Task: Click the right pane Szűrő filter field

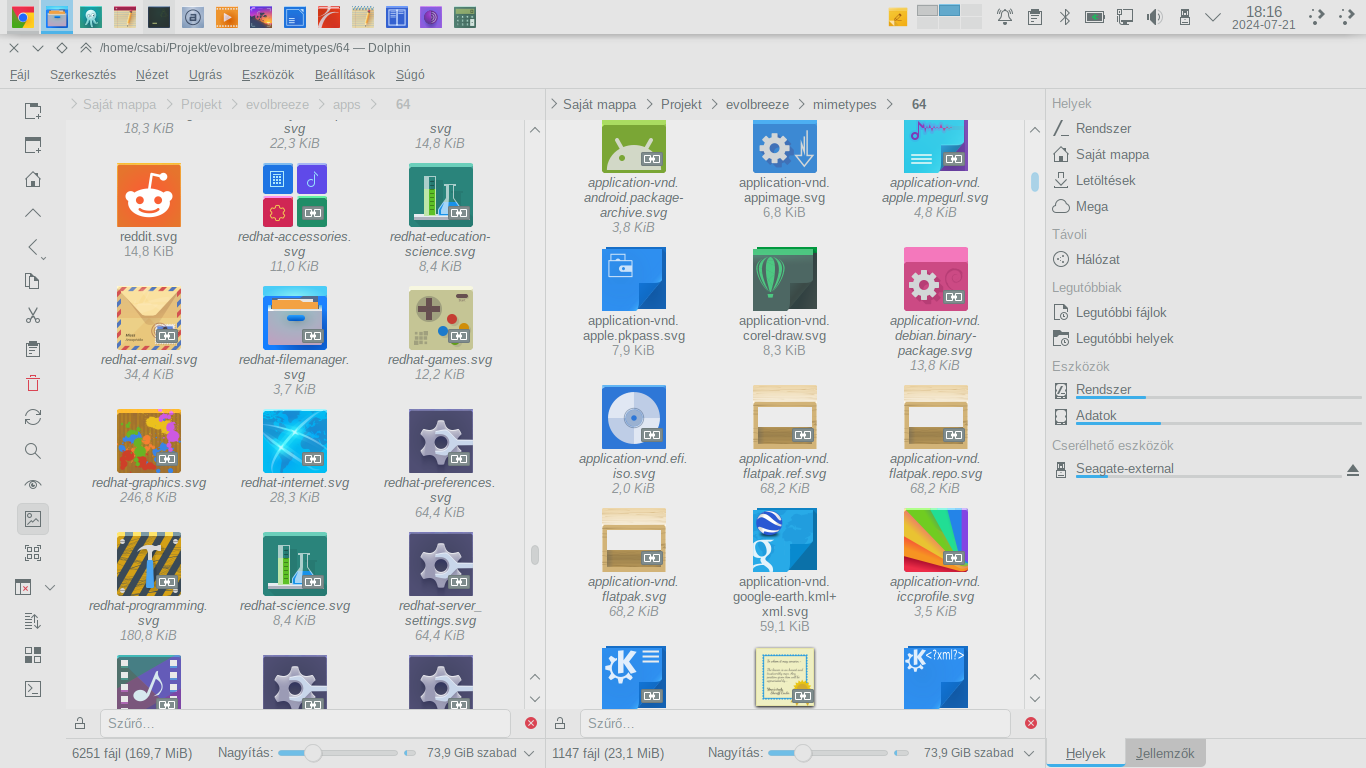Action: click(x=795, y=723)
